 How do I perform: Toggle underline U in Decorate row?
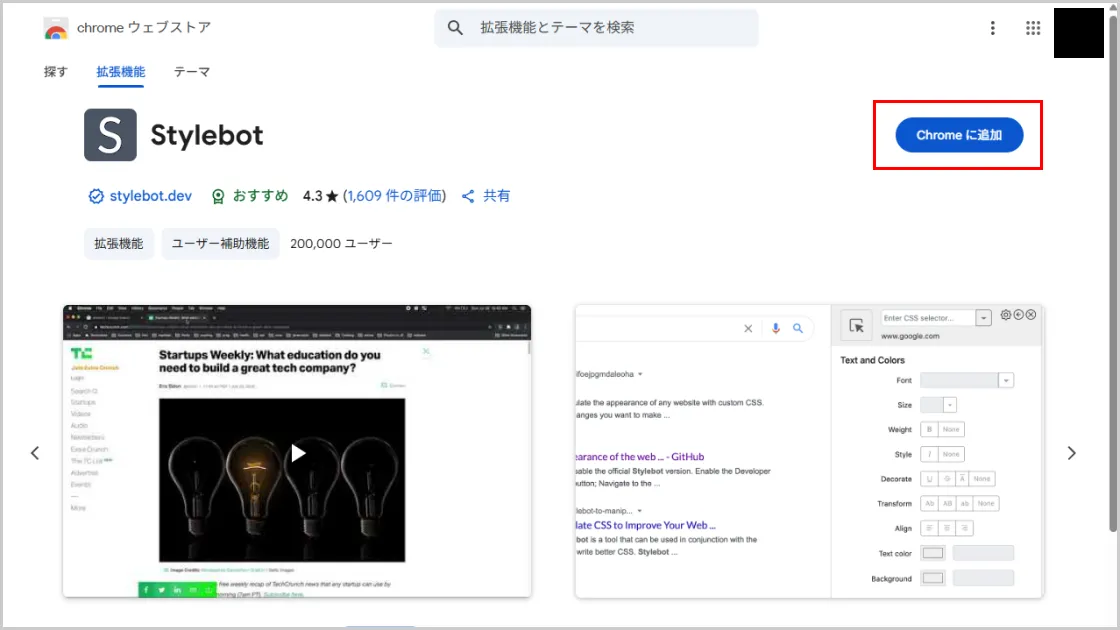tap(929, 479)
